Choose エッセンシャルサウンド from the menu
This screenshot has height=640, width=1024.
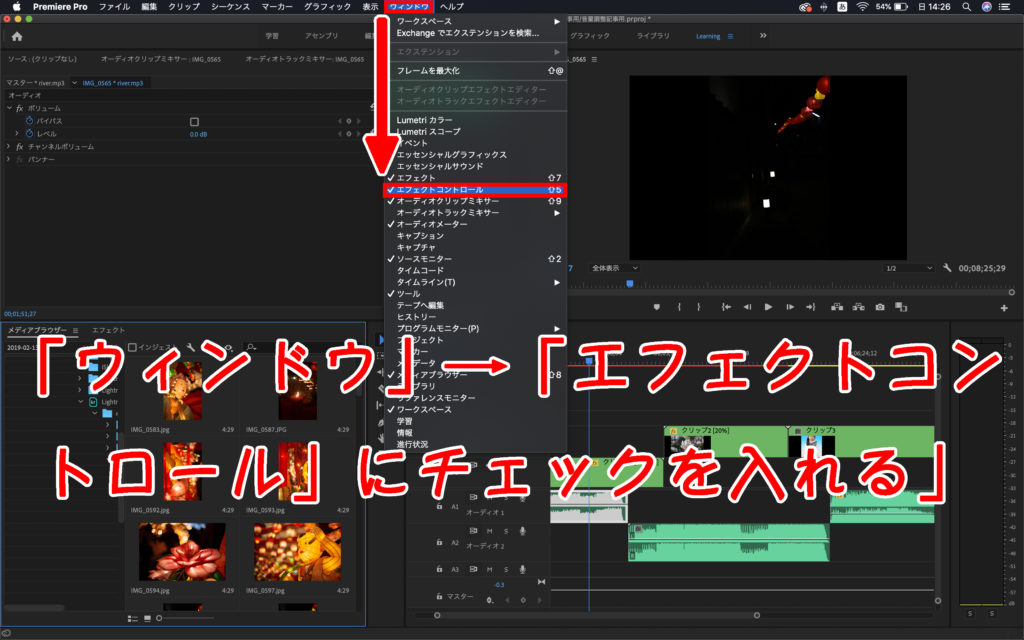pyautogui.click(x=475, y=167)
